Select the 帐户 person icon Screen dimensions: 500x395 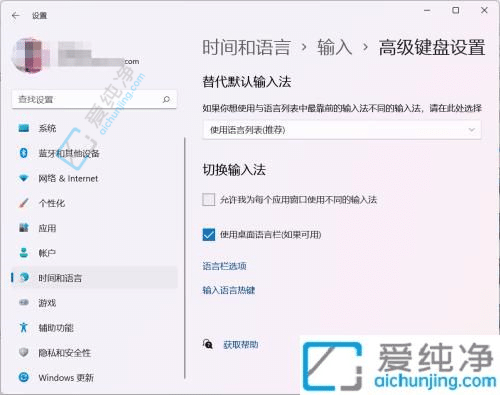pyautogui.click(x=24, y=253)
